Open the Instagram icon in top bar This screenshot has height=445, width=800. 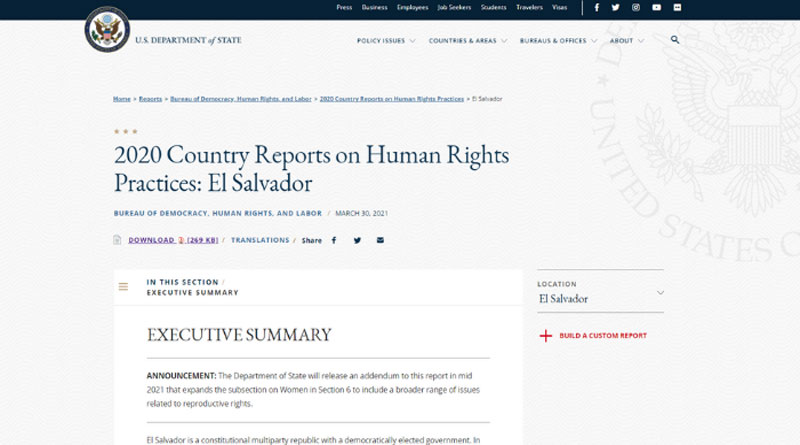click(636, 8)
